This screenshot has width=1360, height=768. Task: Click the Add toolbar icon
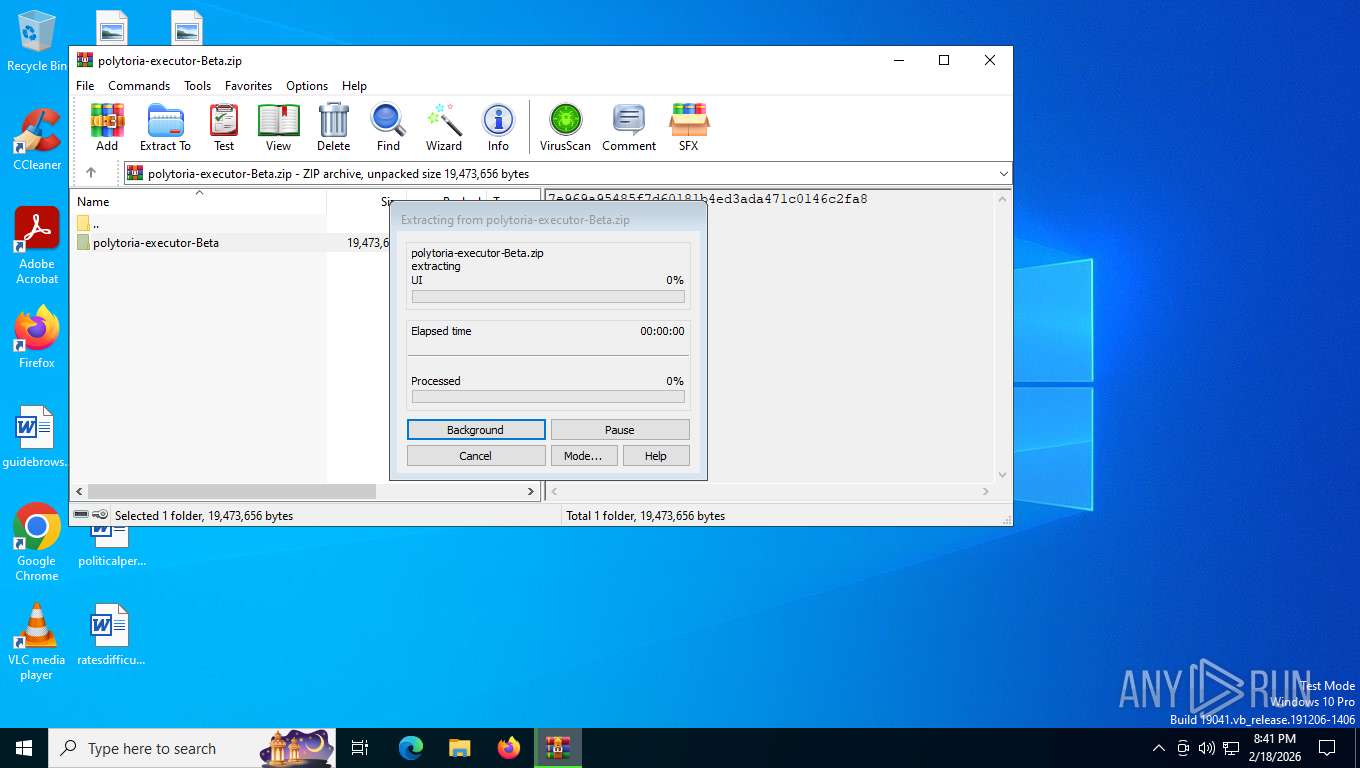(107, 127)
